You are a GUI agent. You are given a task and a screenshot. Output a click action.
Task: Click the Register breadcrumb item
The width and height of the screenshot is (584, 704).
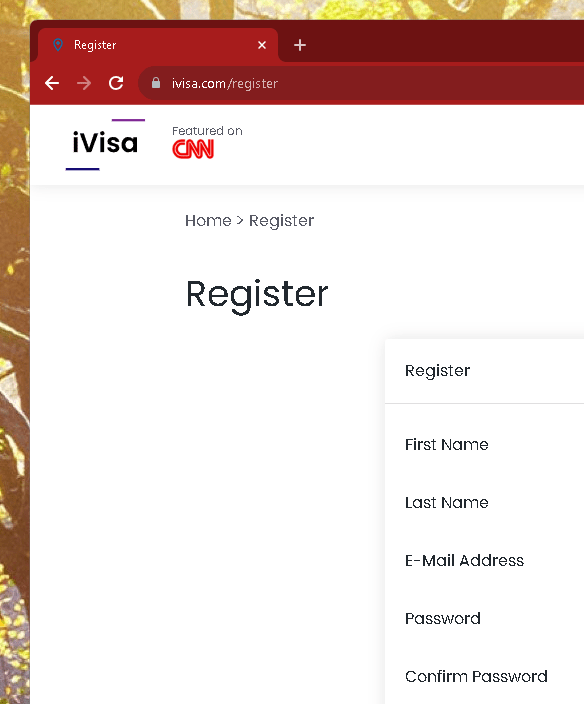coord(281,220)
